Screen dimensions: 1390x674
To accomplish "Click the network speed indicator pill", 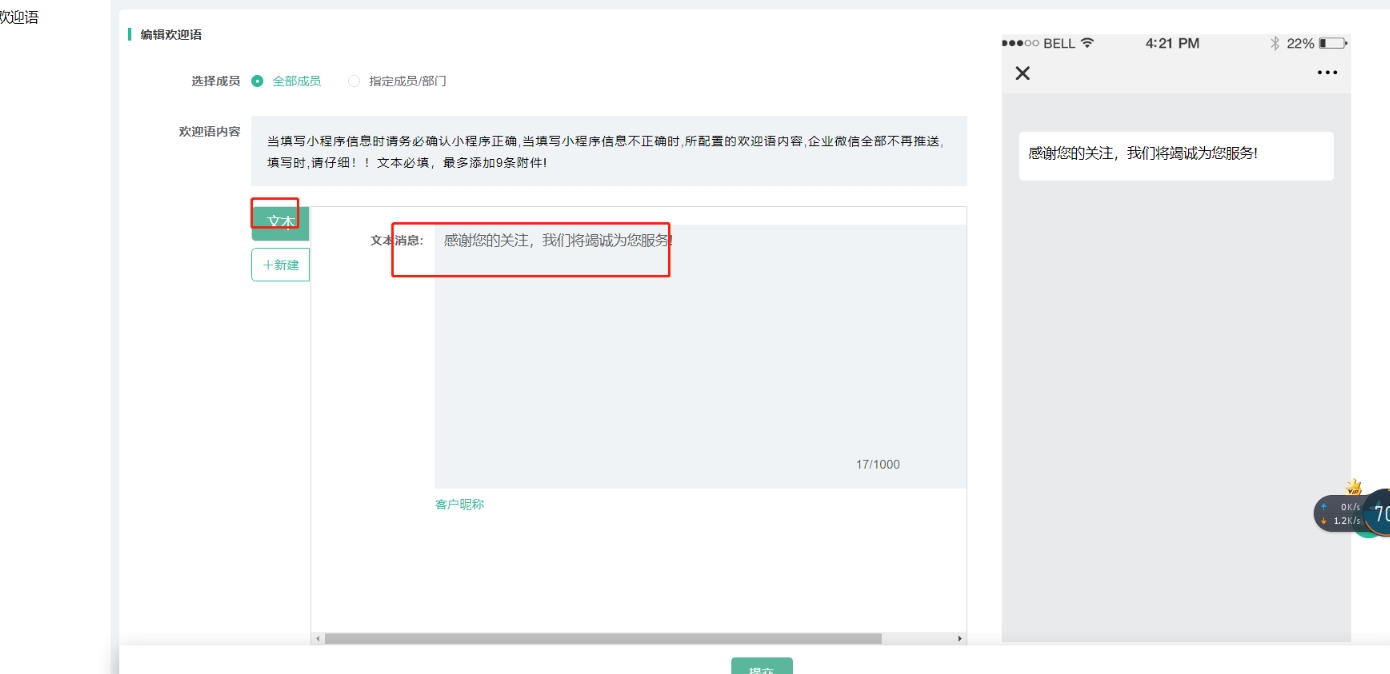I will 1339,514.
